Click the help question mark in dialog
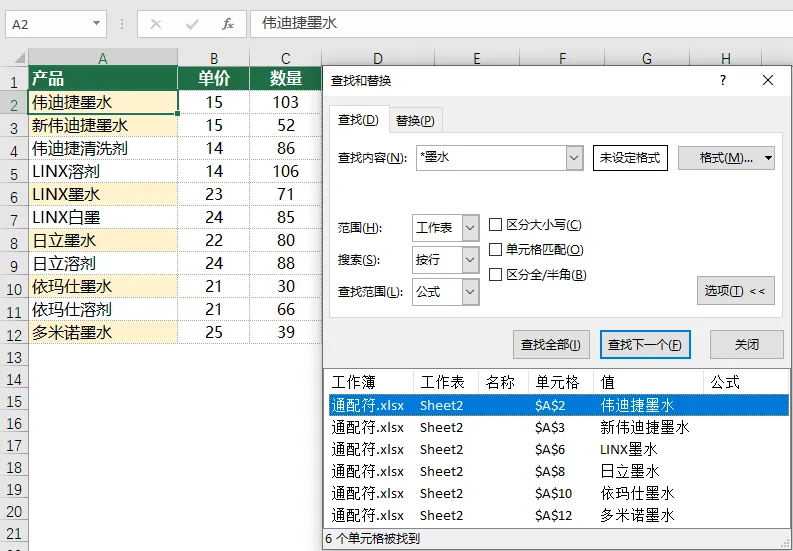Screen dimensions: 793x551 pos(723,80)
